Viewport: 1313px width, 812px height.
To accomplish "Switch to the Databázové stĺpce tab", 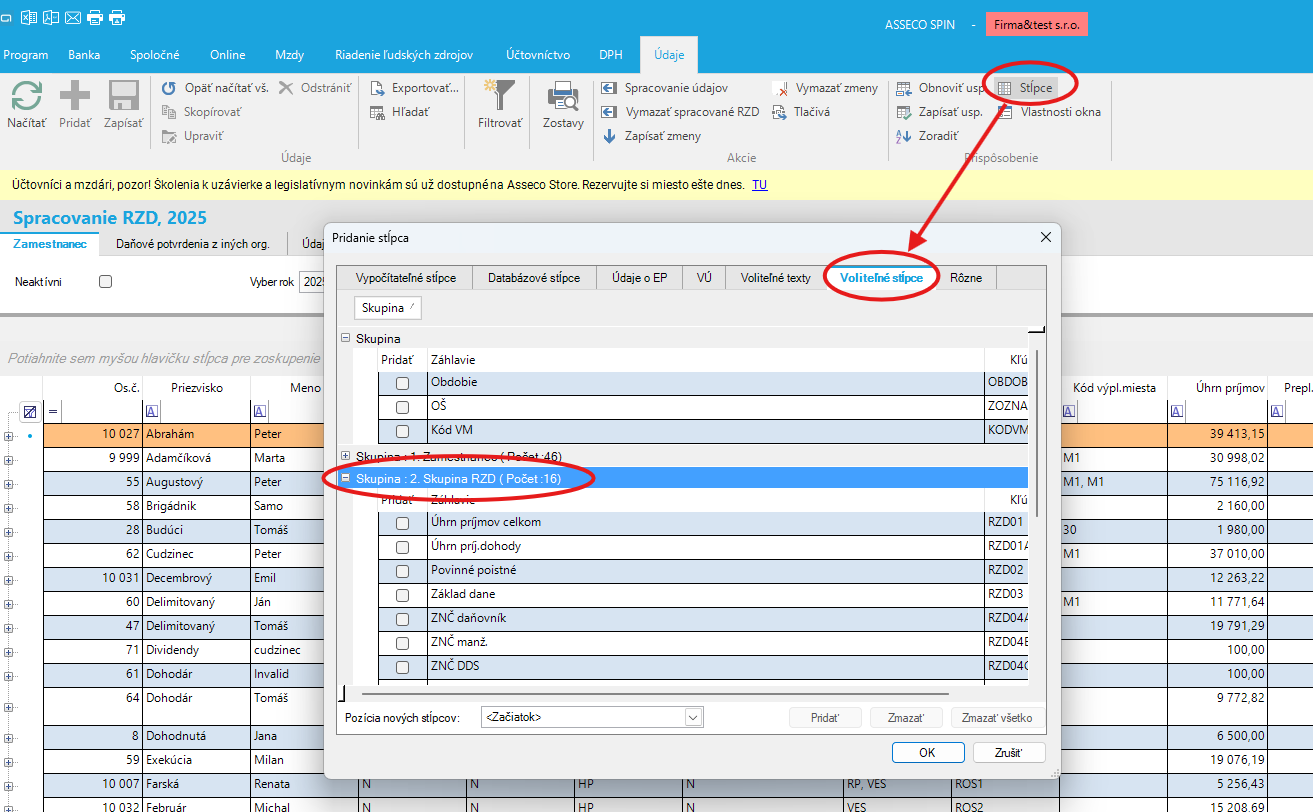I will click(x=533, y=278).
